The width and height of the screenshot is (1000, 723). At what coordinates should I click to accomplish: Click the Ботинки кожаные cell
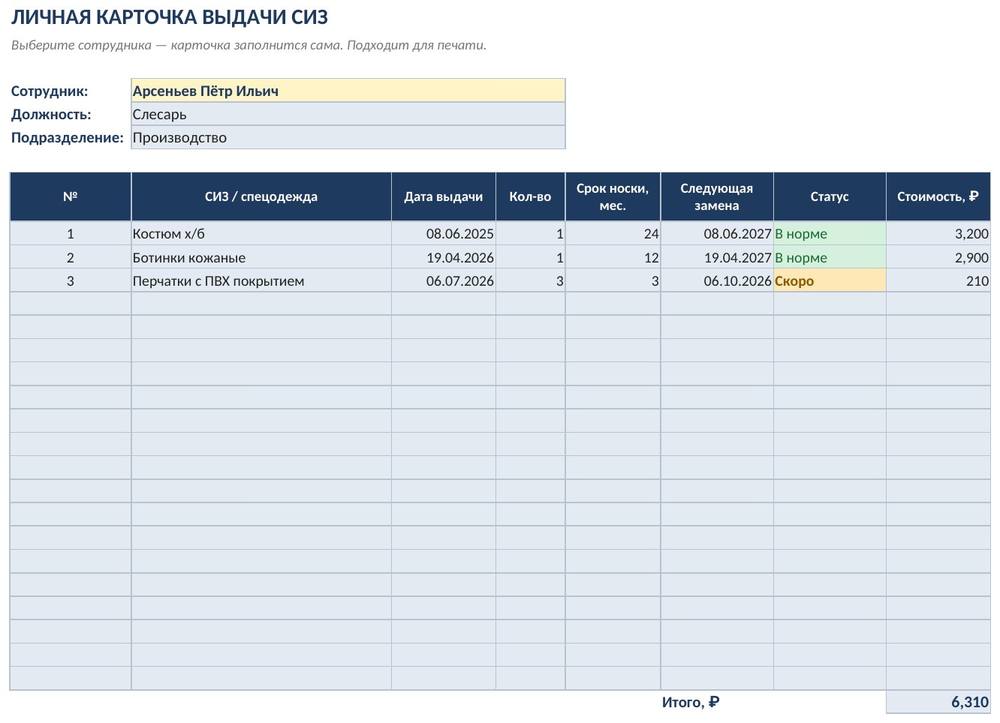coord(261,257)
